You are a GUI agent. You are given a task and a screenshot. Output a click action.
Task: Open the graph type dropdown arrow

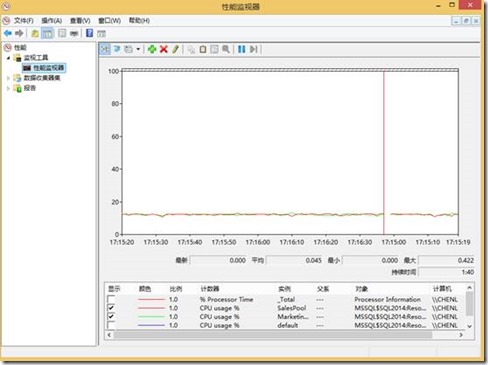138,49
